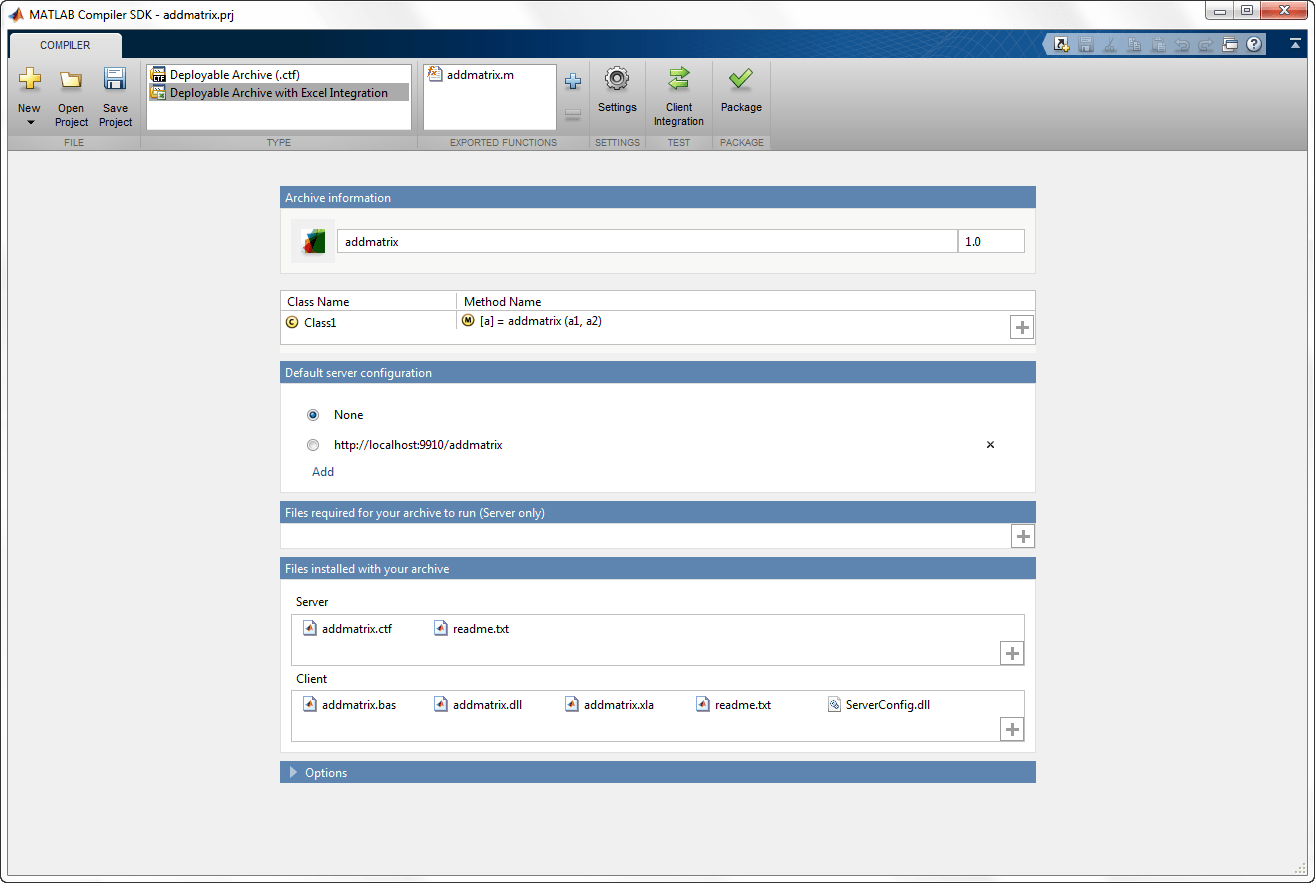This screenshot has height=883, width=1315.
Task: Click the Open Project folder icon
Action: click(71, 80)
